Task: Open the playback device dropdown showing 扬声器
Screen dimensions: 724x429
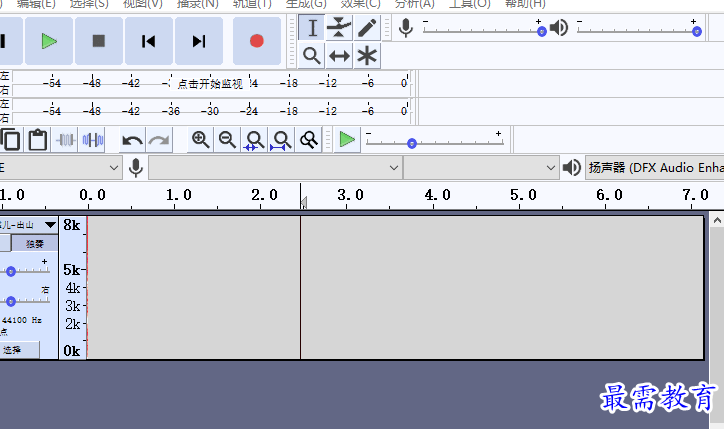Action: click(655, 168)
